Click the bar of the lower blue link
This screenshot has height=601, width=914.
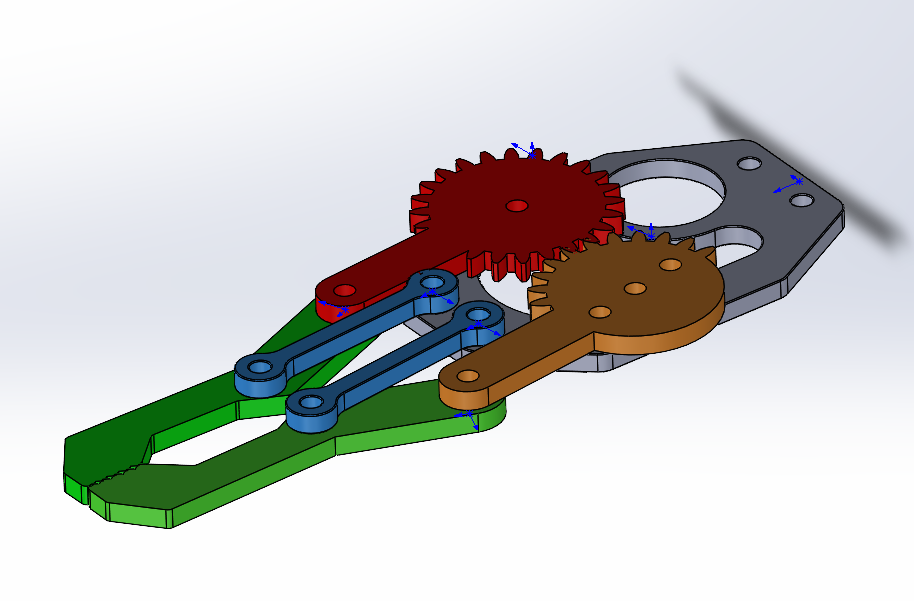pos(395,360)
